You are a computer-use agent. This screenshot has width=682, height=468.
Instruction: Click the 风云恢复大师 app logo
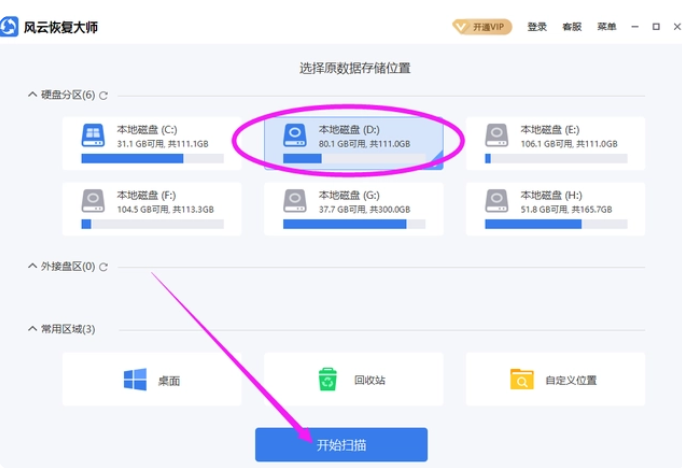11,27
